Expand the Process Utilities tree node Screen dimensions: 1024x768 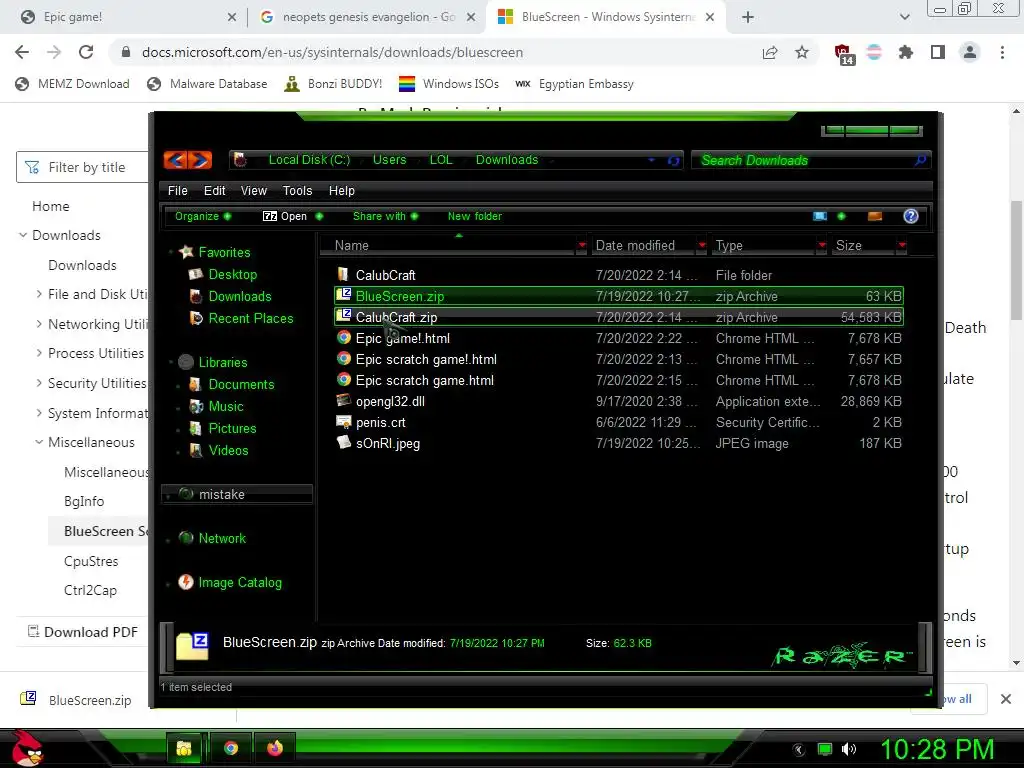(39, 353)
